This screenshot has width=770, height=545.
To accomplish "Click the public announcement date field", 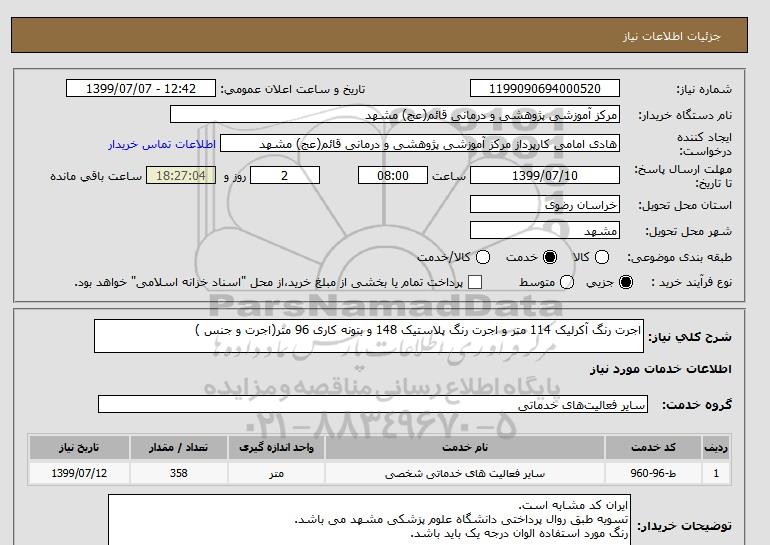I will 141,88.
